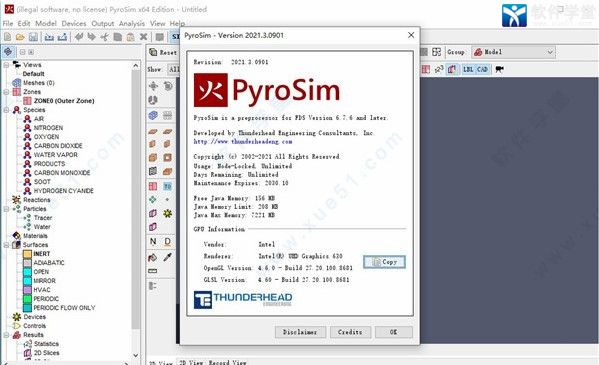Select the red zone drawing tool
This screenshot has height=365, width=599.
tap(153, 186)
